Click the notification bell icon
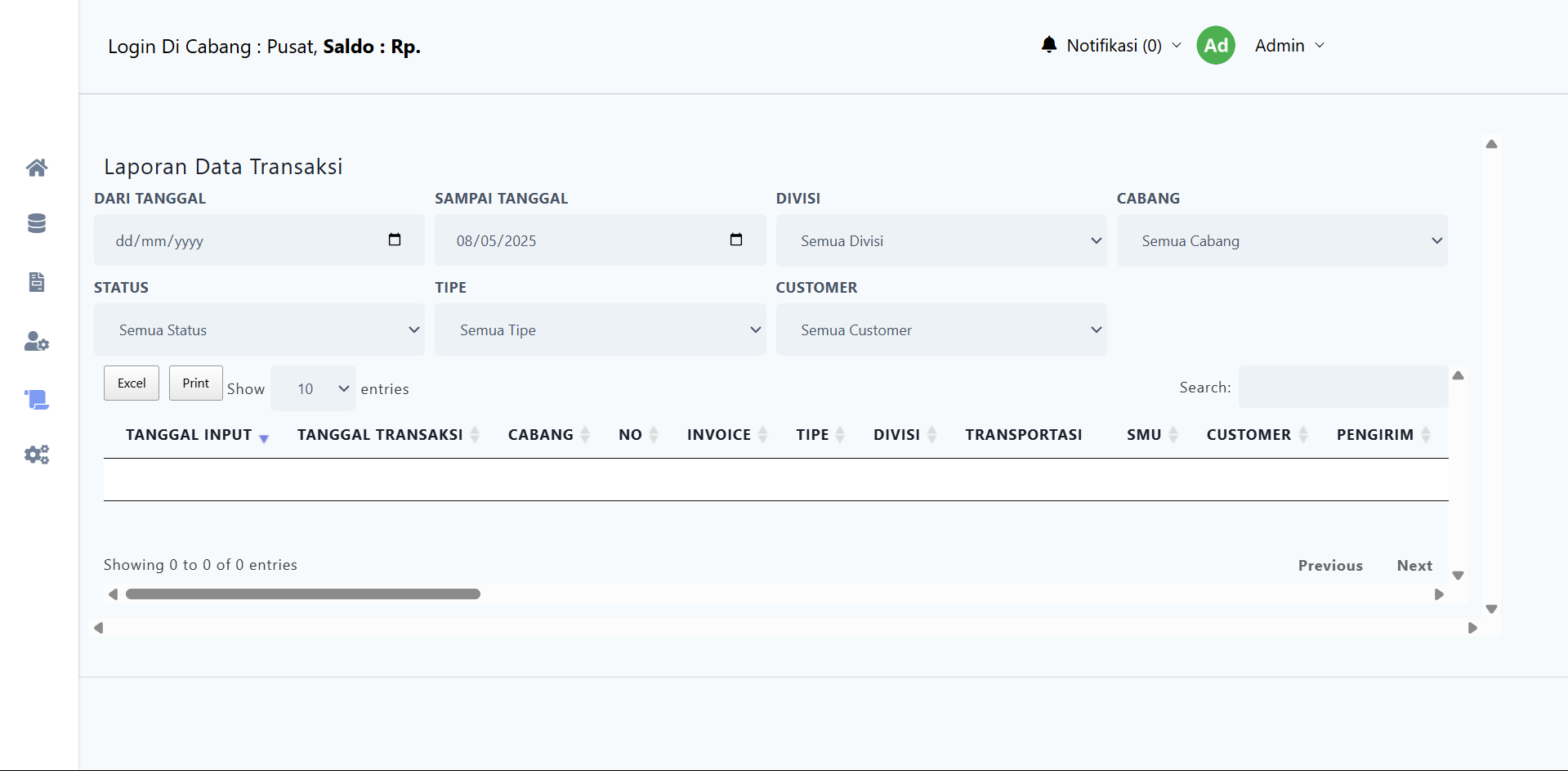 click(1049, 45)
